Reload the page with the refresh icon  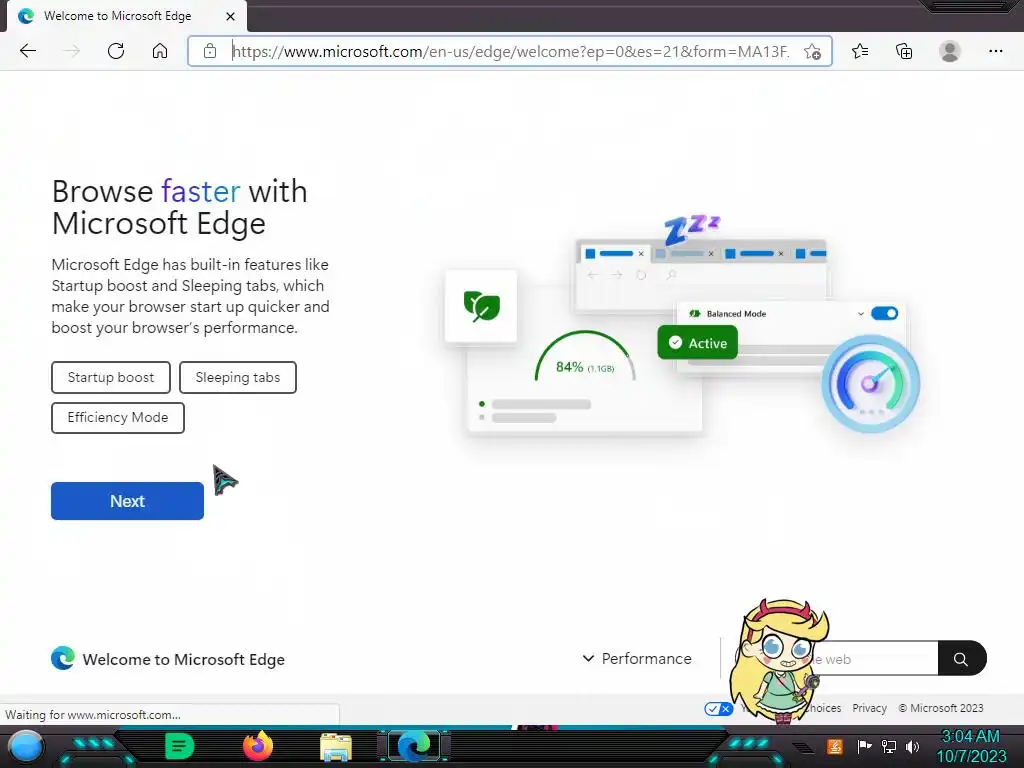tap(116, 51)
